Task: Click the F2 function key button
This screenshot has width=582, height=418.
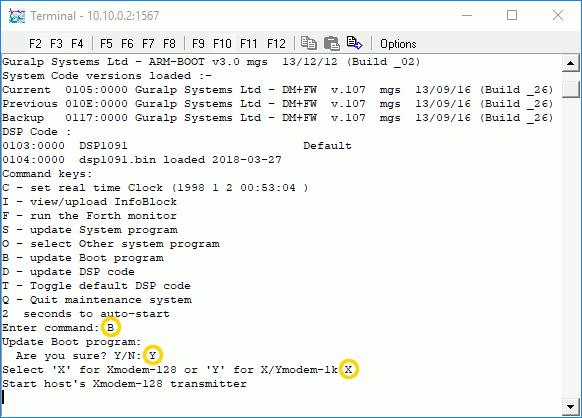Action: (x=35, y=44)
